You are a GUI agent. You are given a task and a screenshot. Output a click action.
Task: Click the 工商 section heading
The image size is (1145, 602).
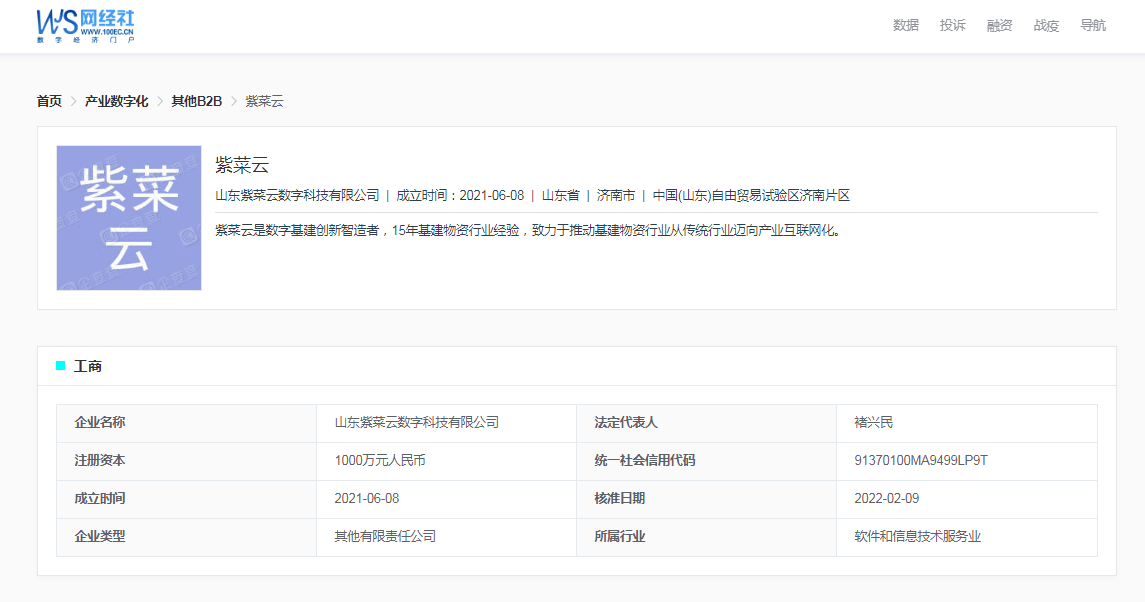point(88,366)
